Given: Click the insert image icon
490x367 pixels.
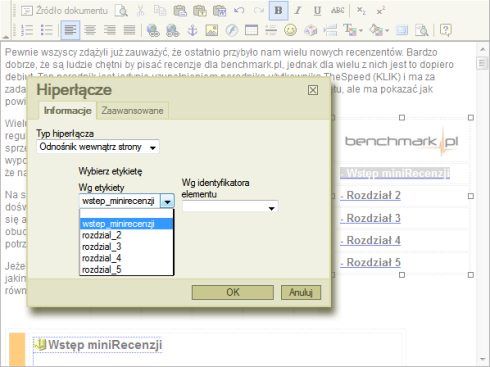Looking at the screenshot, I should pyautogui.click(x=212, y=30).
